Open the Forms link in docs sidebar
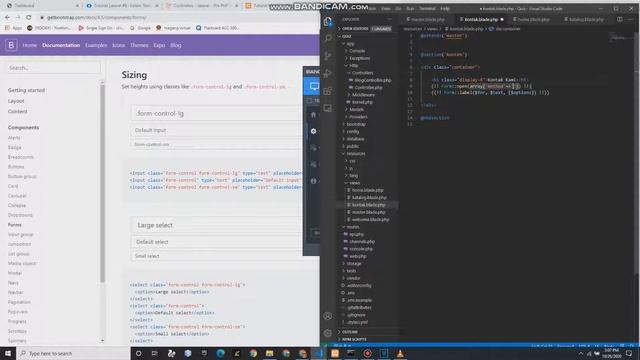 click(x=15, y=225)
